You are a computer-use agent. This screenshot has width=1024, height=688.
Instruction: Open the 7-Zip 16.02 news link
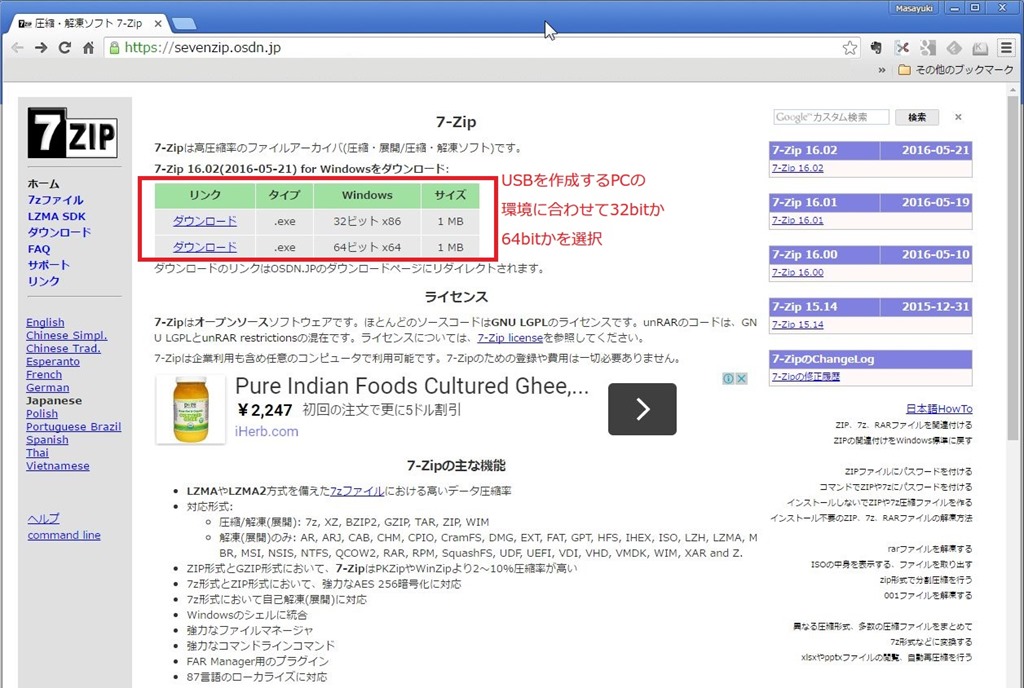[797, 168]
